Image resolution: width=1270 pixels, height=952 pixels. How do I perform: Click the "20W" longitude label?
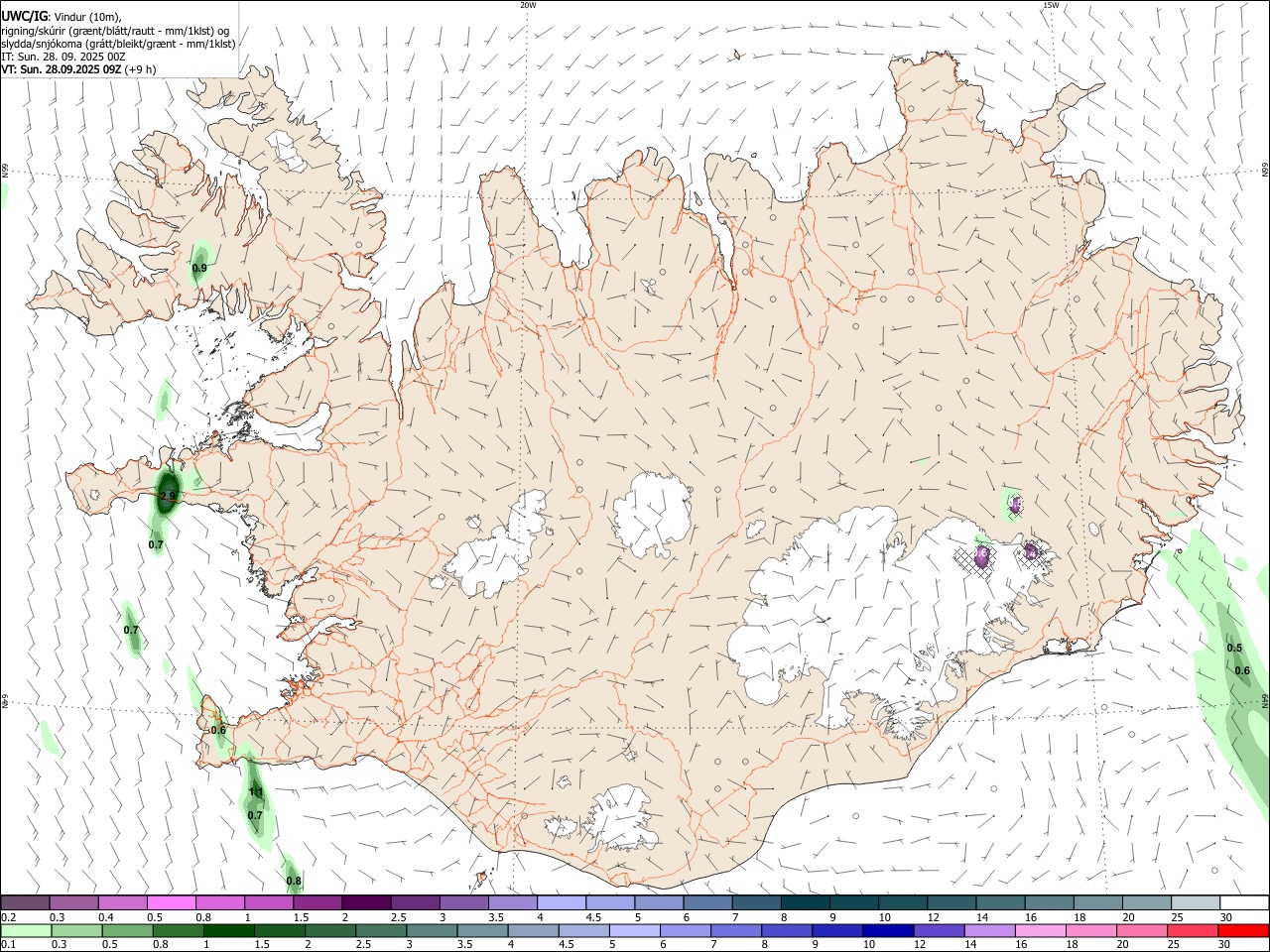click(528, 5)
